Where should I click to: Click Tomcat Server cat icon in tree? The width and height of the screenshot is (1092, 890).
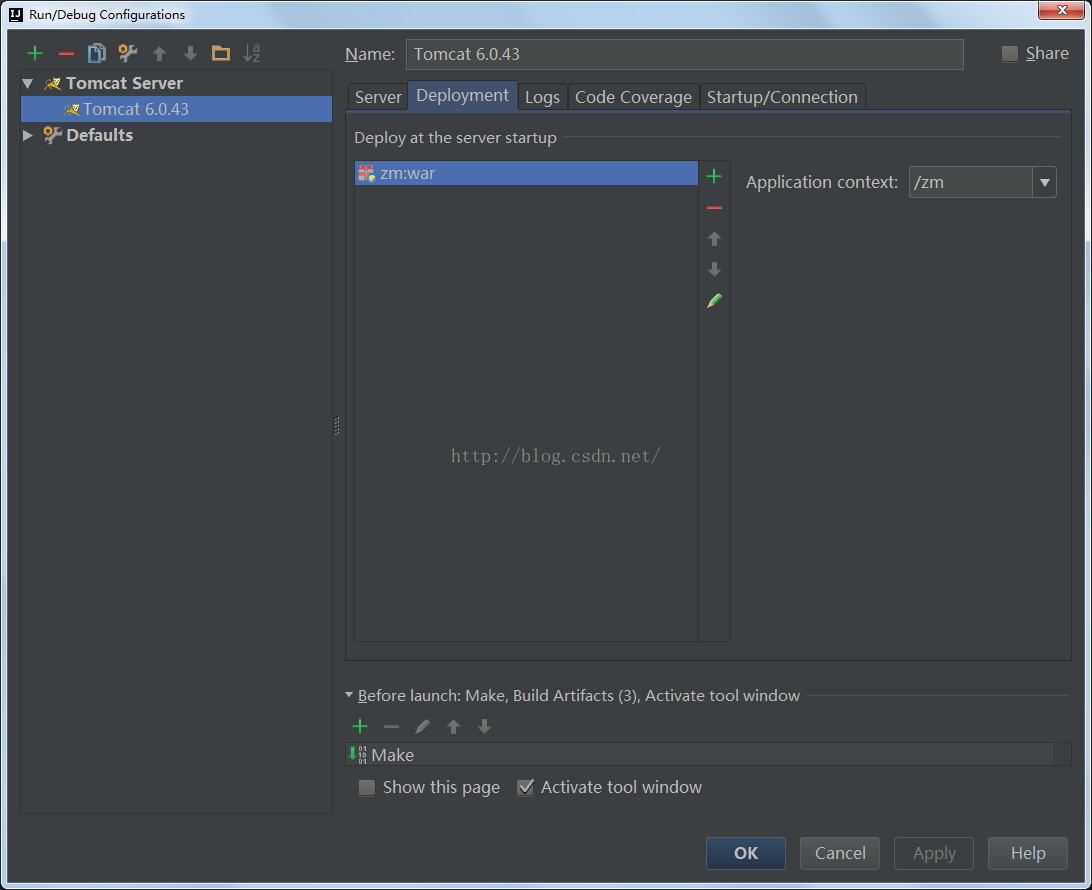click(x=52, y=84)
